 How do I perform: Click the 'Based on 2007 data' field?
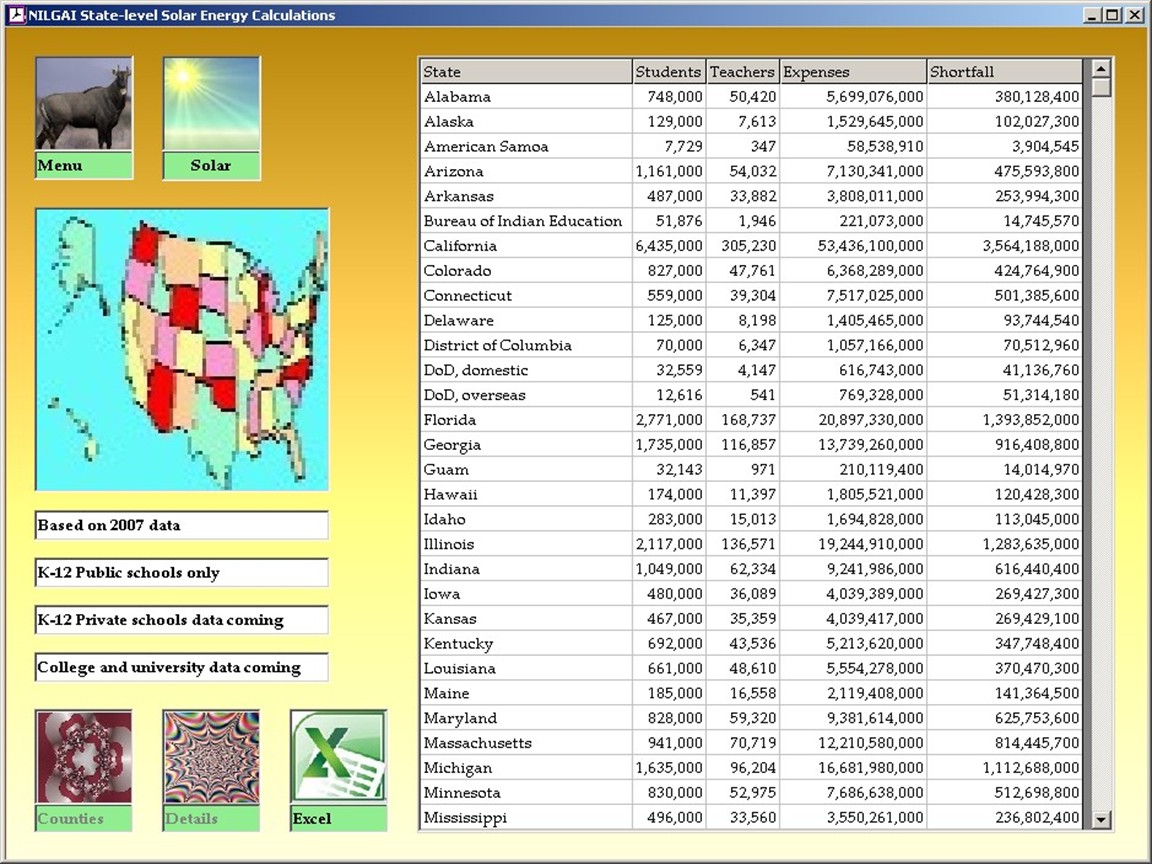tap(182, 525)
